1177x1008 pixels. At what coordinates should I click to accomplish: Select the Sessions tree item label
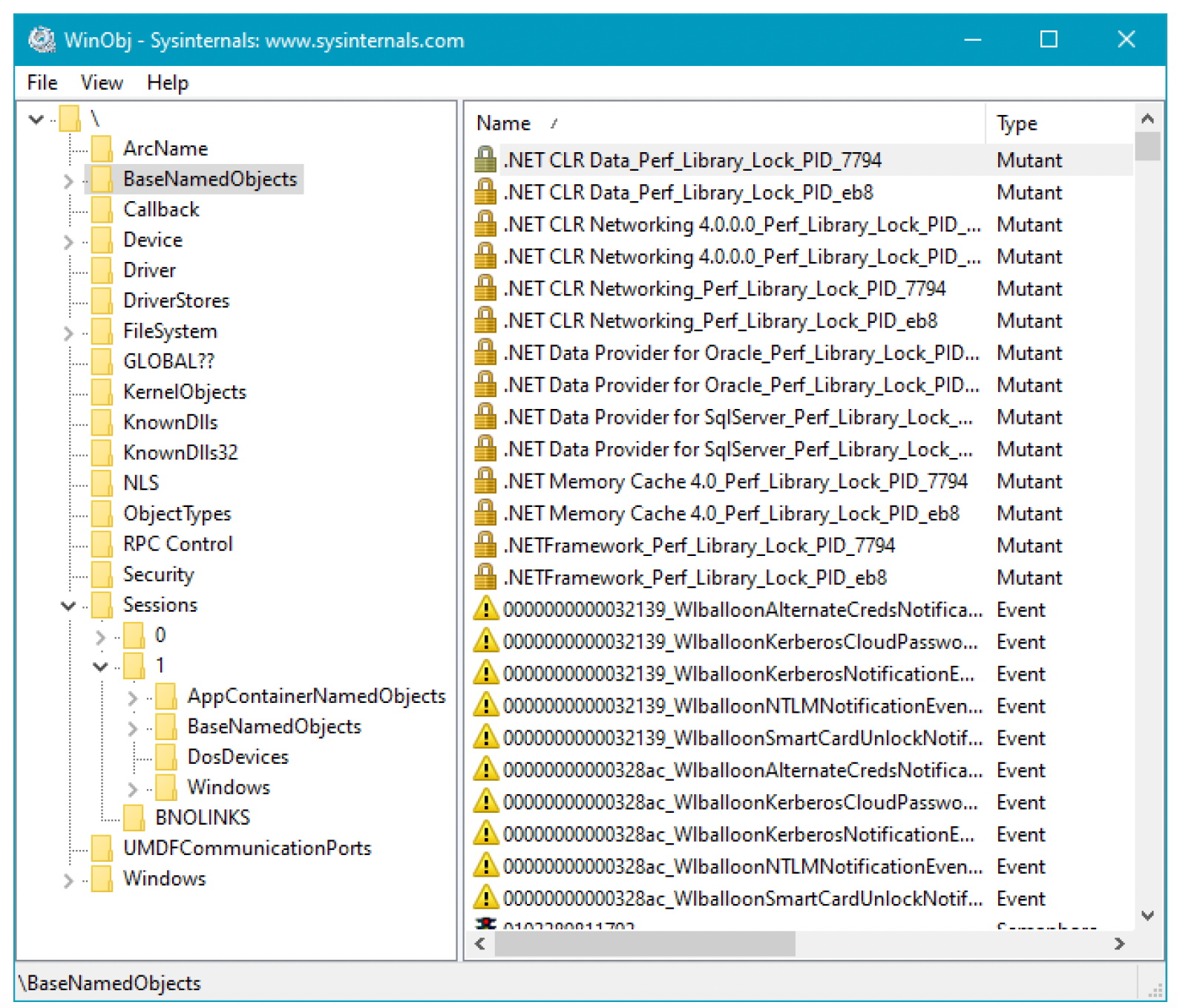coord(160,605)
